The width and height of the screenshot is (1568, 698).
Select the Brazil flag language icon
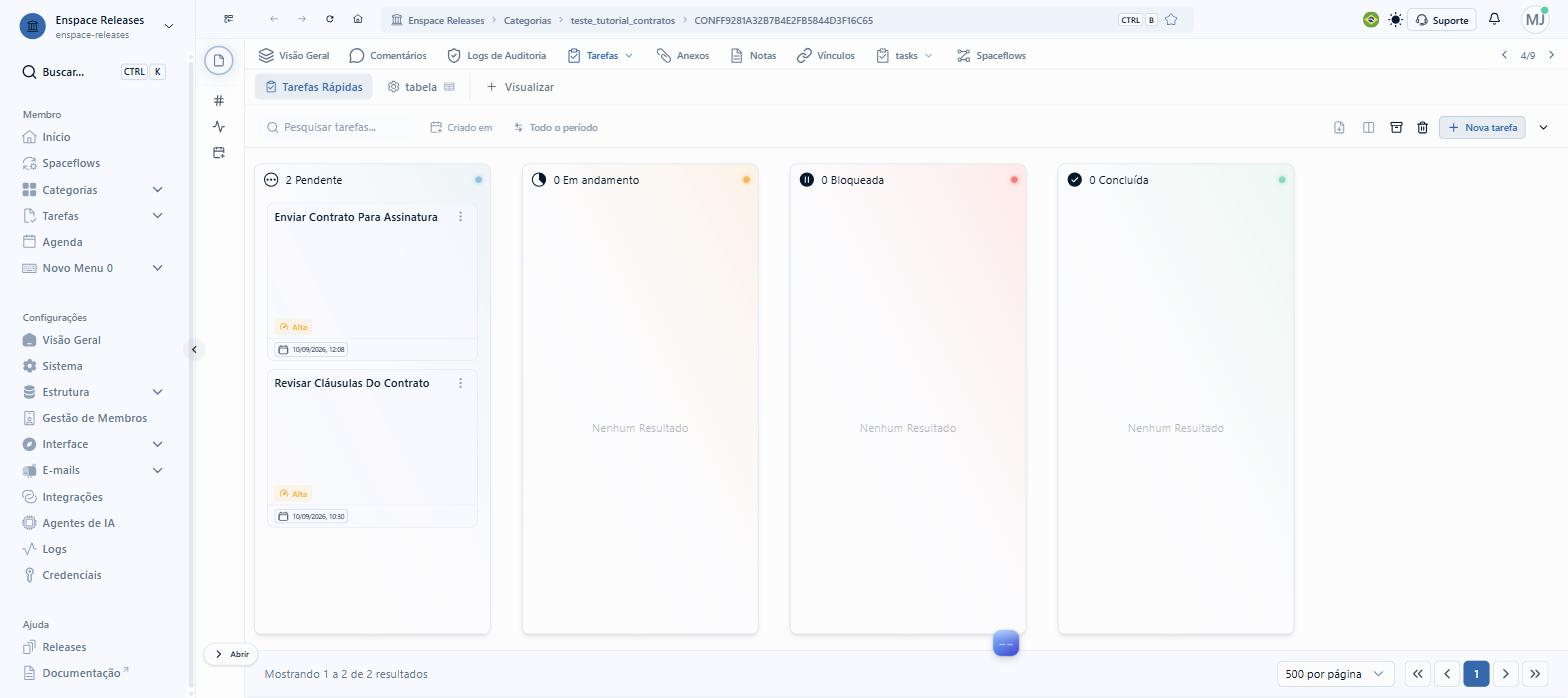pyautogui.click(x=1371, y=20)
